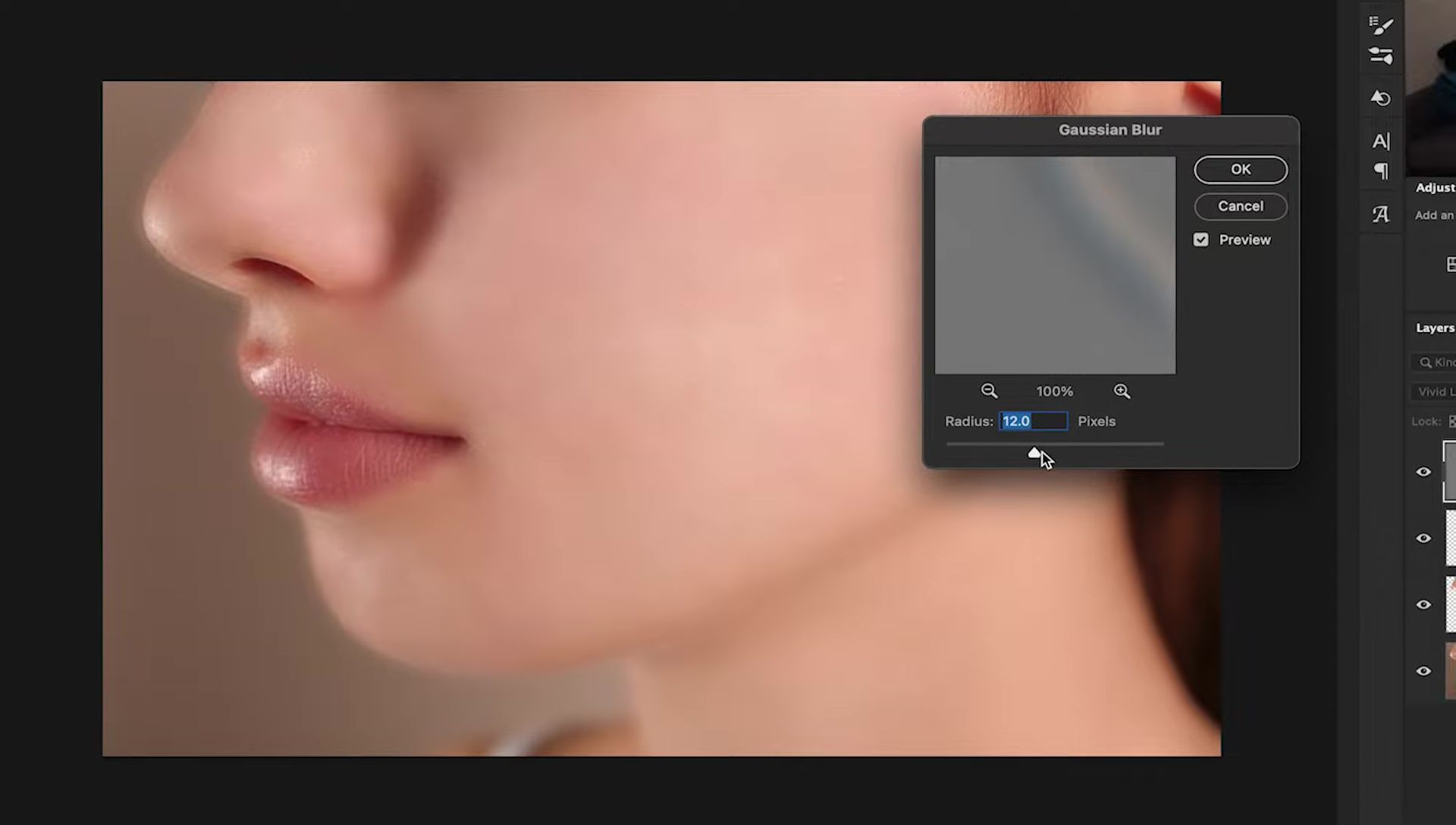Switch to the Layers panel tab
Screen dimensions: 1456x825
tap(1435, 328)
